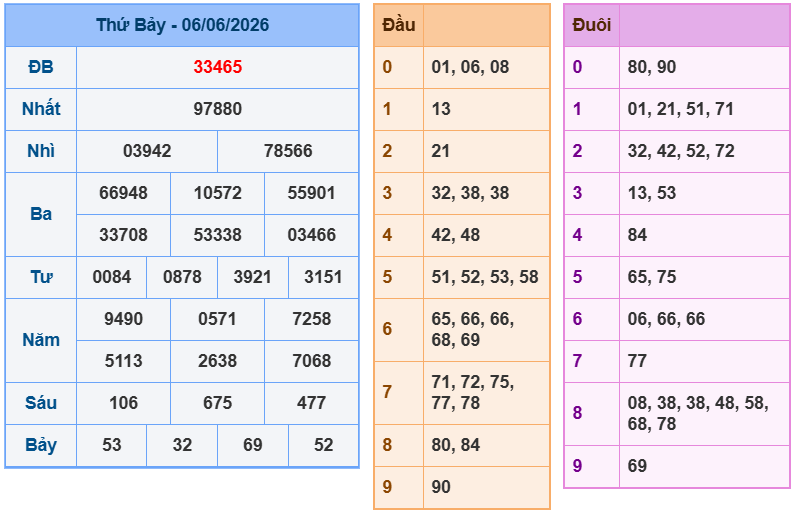Select Đầu row value 13
Viewport: 795px width, 521px height.
pyautogui.click(x=441, y=109)
